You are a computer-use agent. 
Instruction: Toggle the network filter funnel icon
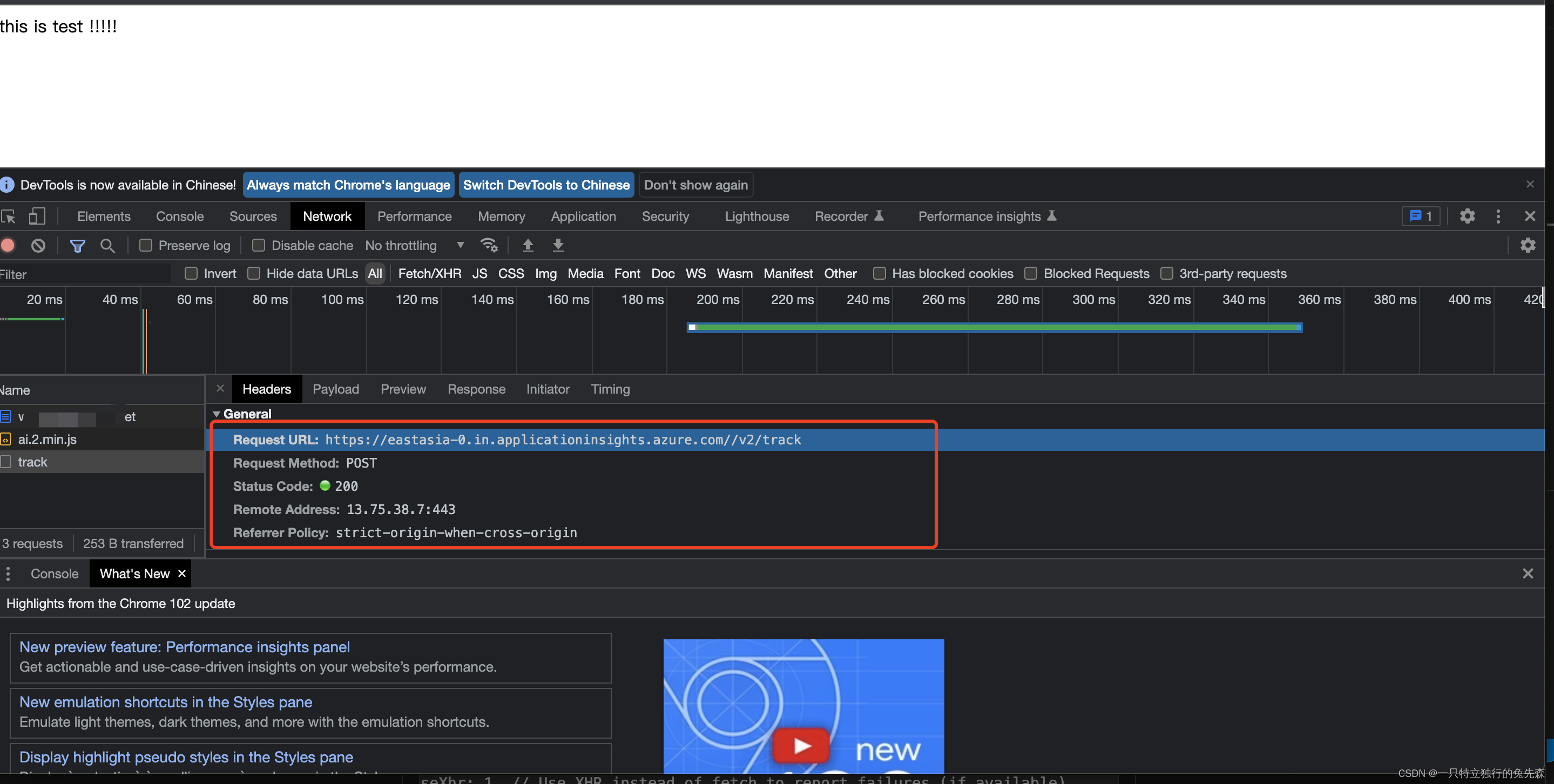point(77,246)
